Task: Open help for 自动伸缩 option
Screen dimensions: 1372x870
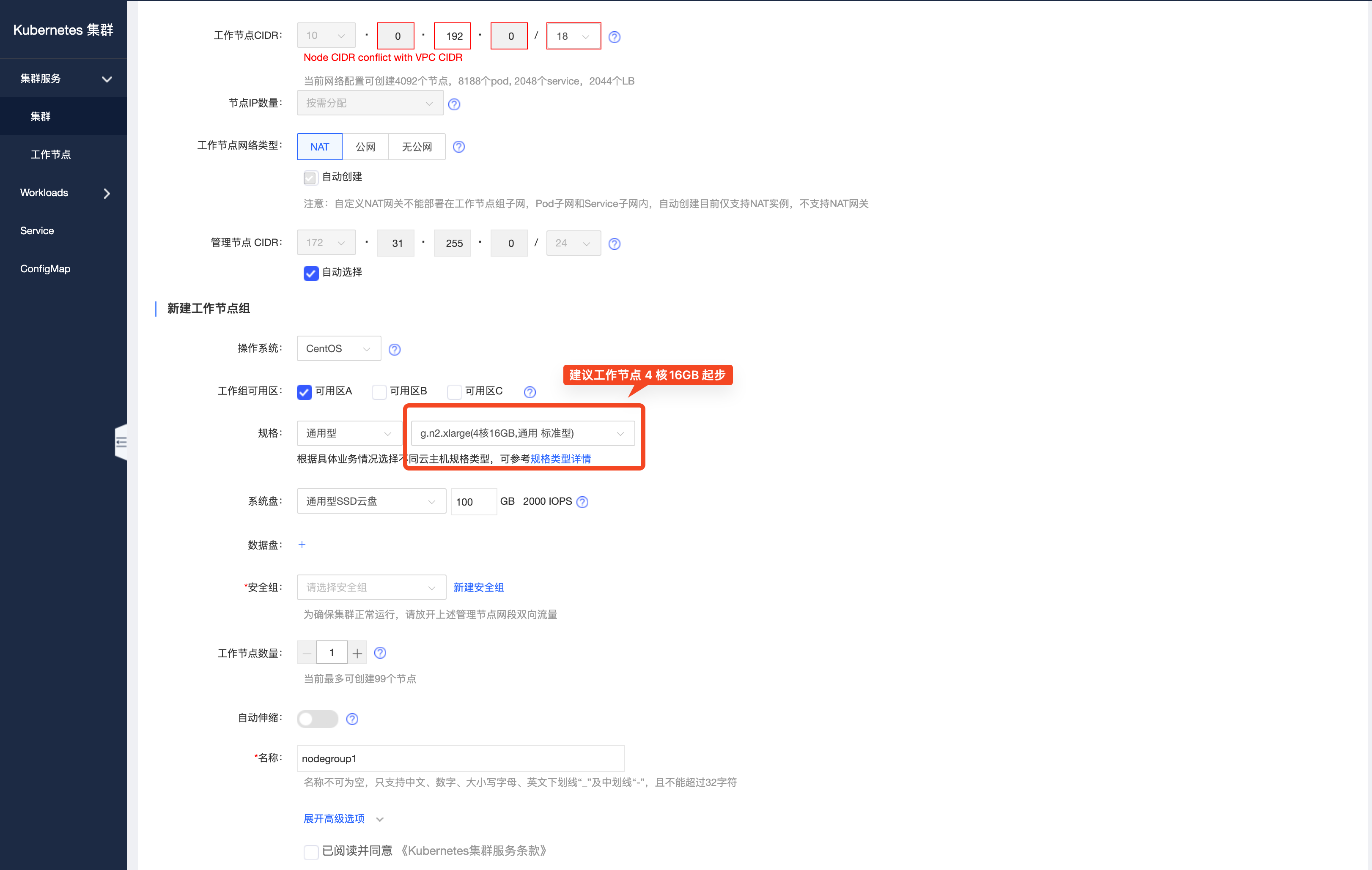Action: pyautogui.click(x=352, y=719)
